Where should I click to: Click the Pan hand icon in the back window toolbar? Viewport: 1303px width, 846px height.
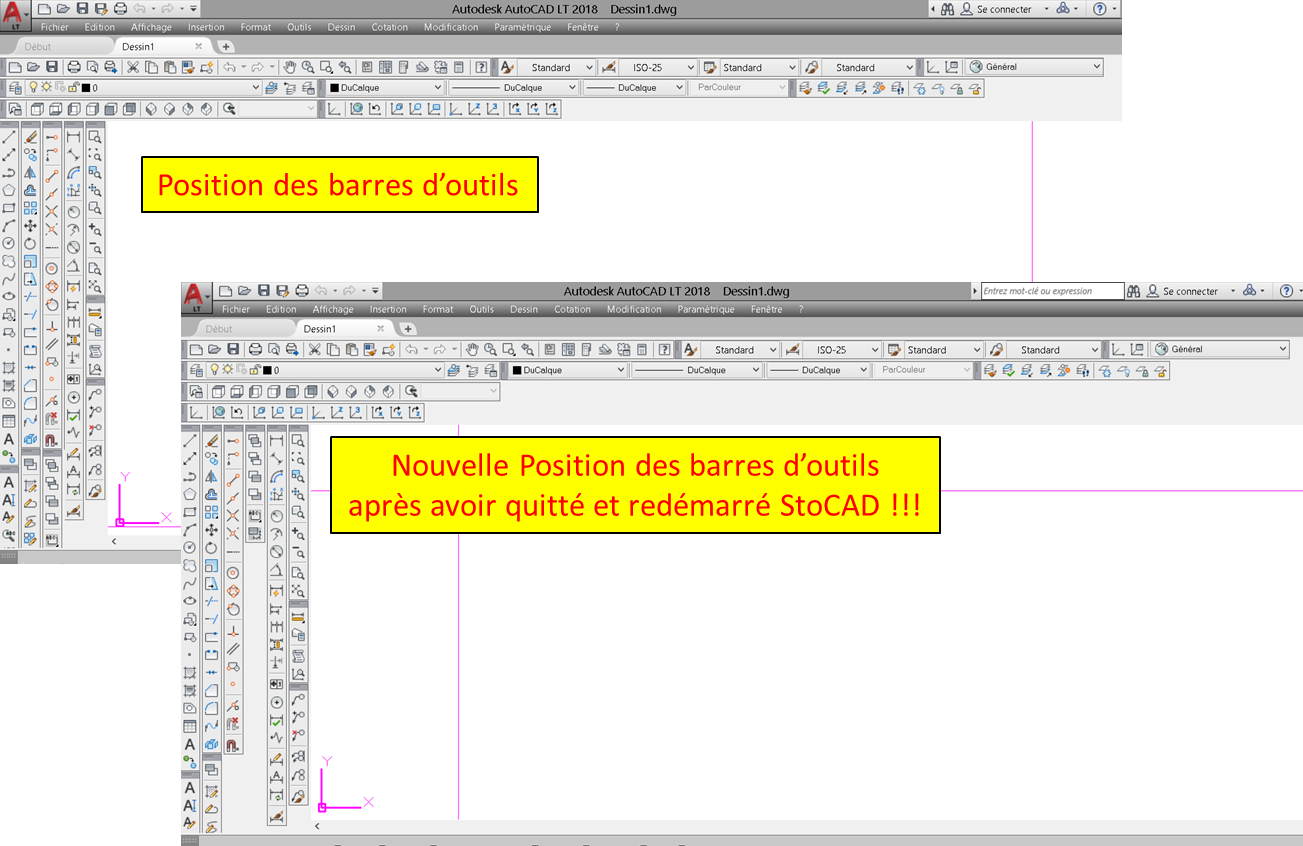click(290, 68)
